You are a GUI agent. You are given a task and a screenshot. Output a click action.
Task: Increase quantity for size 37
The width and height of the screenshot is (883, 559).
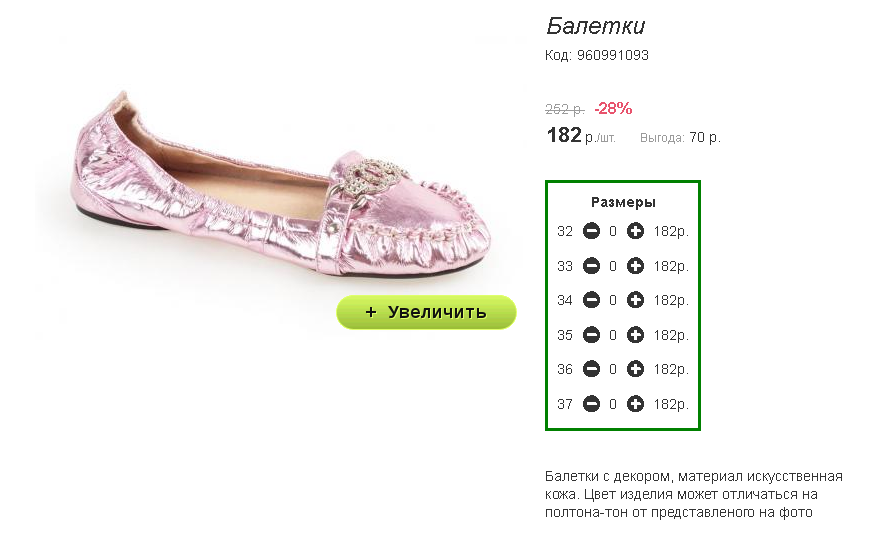(x=635, y=404)
